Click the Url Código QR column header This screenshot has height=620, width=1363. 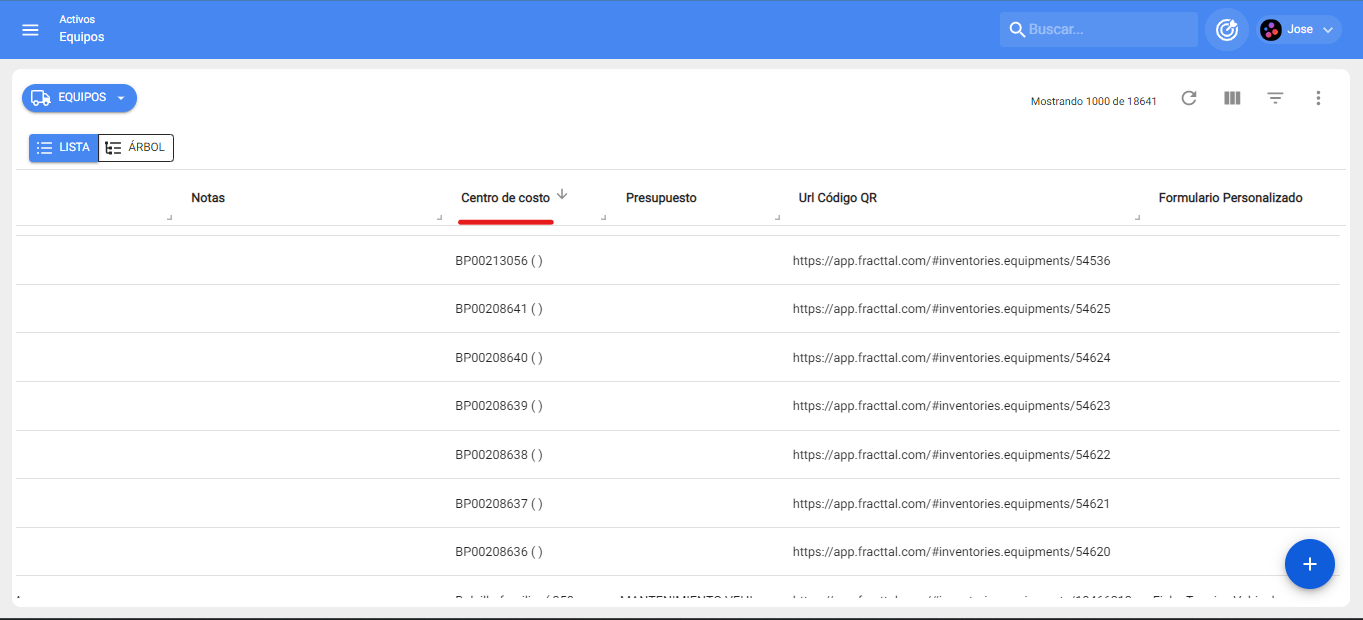(837, 198)
